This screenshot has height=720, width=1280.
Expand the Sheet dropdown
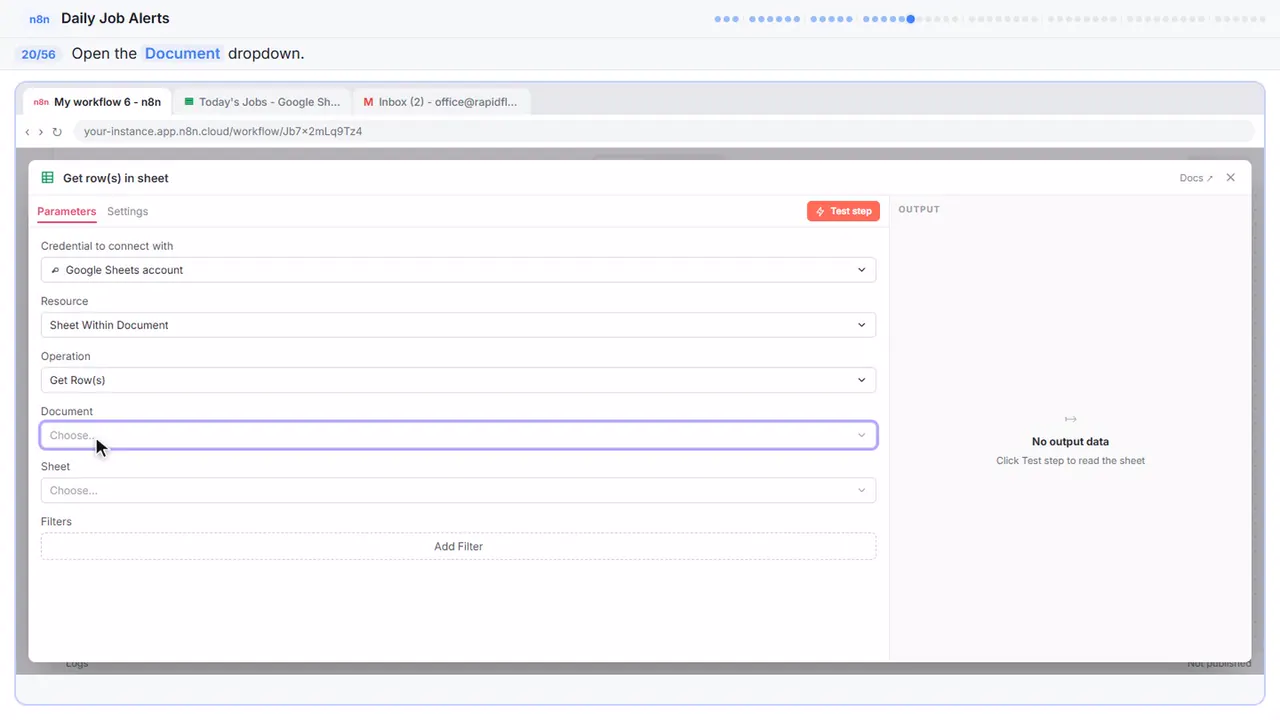coord(458,490)
